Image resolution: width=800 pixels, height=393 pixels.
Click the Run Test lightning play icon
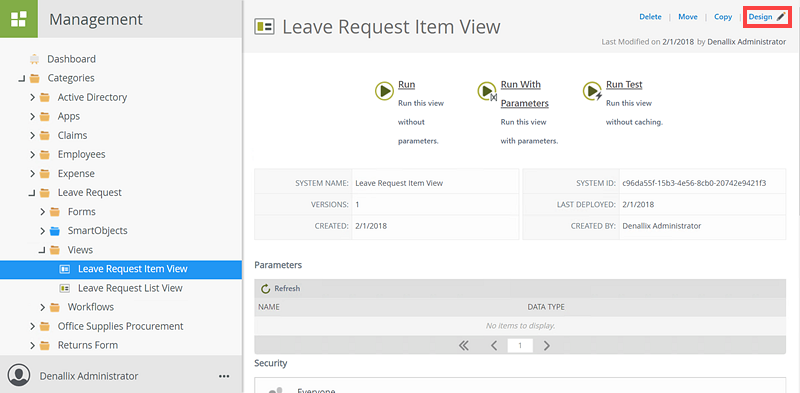pyautogui.click(x=592, y=91)
